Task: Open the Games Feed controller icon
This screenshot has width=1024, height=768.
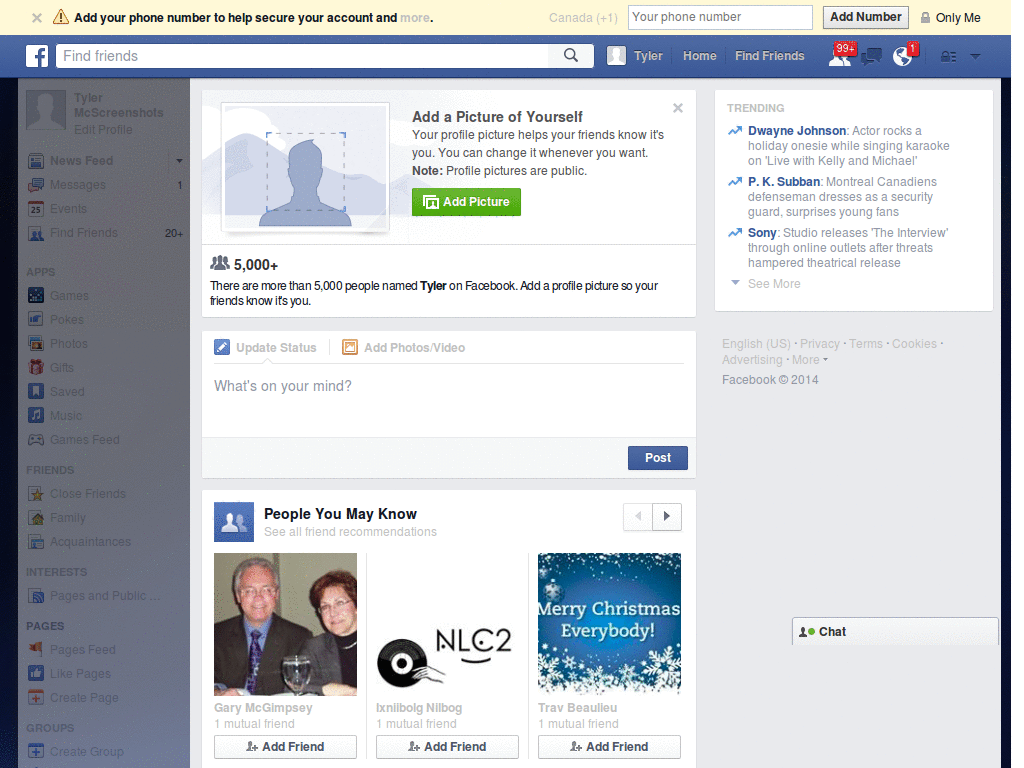Action: click(x=36, y=440)
